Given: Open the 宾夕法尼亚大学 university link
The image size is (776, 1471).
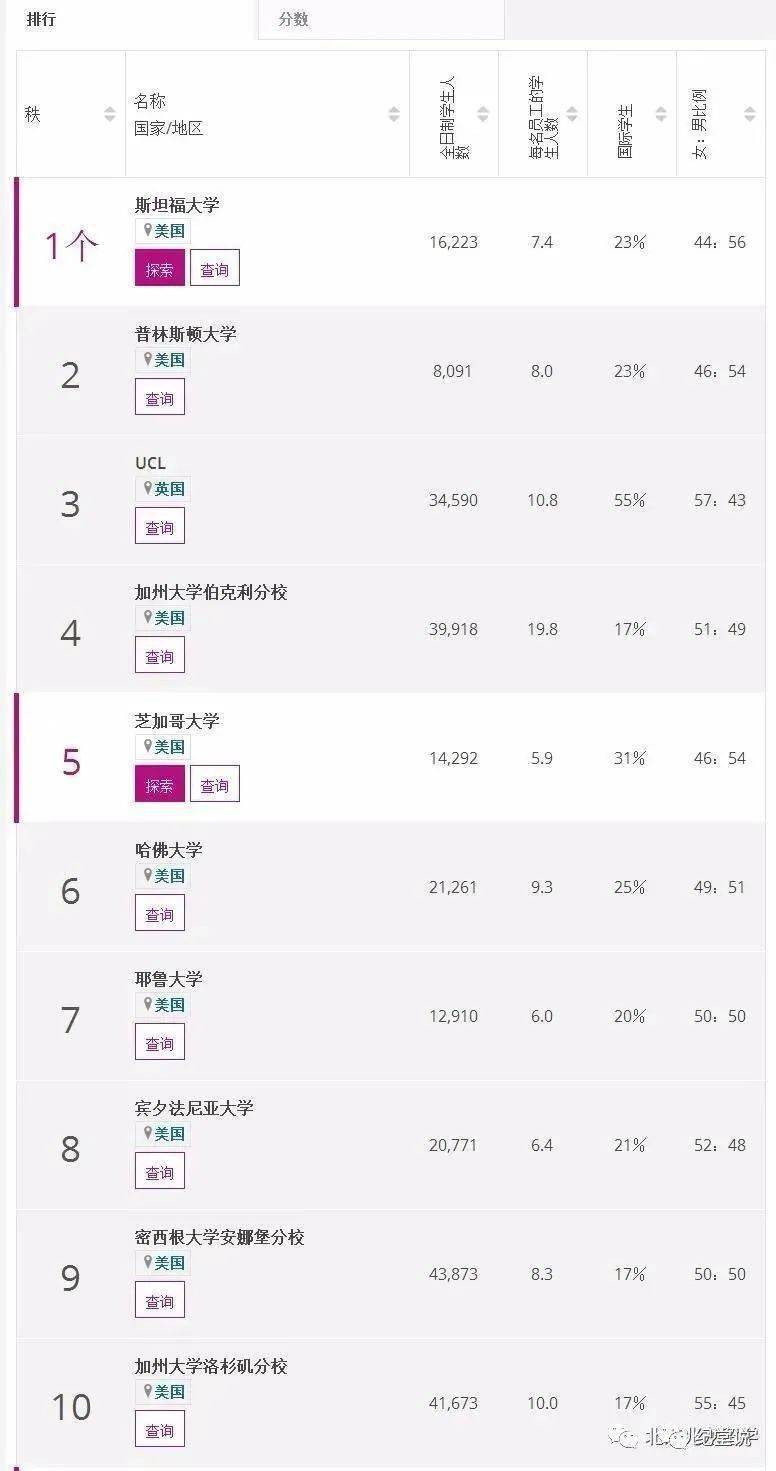Looking at the screenshot, I should tap(194, 1108).
